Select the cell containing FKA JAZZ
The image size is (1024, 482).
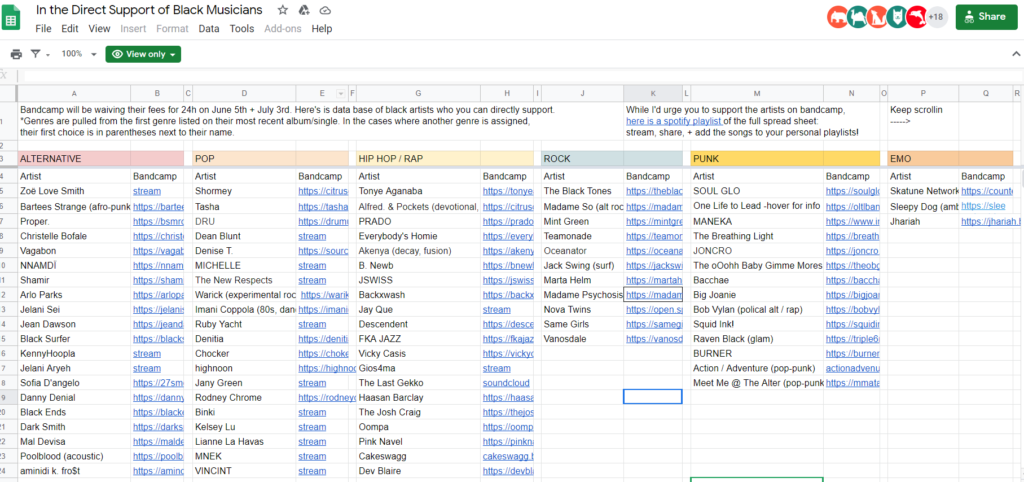tap(418, 339)
